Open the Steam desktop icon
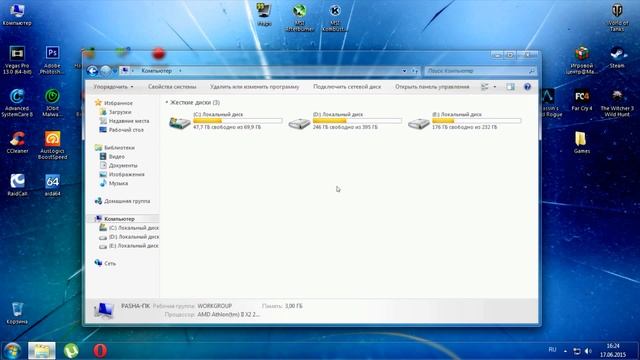The height and width of the screenshot is (360, 640). 617,57
